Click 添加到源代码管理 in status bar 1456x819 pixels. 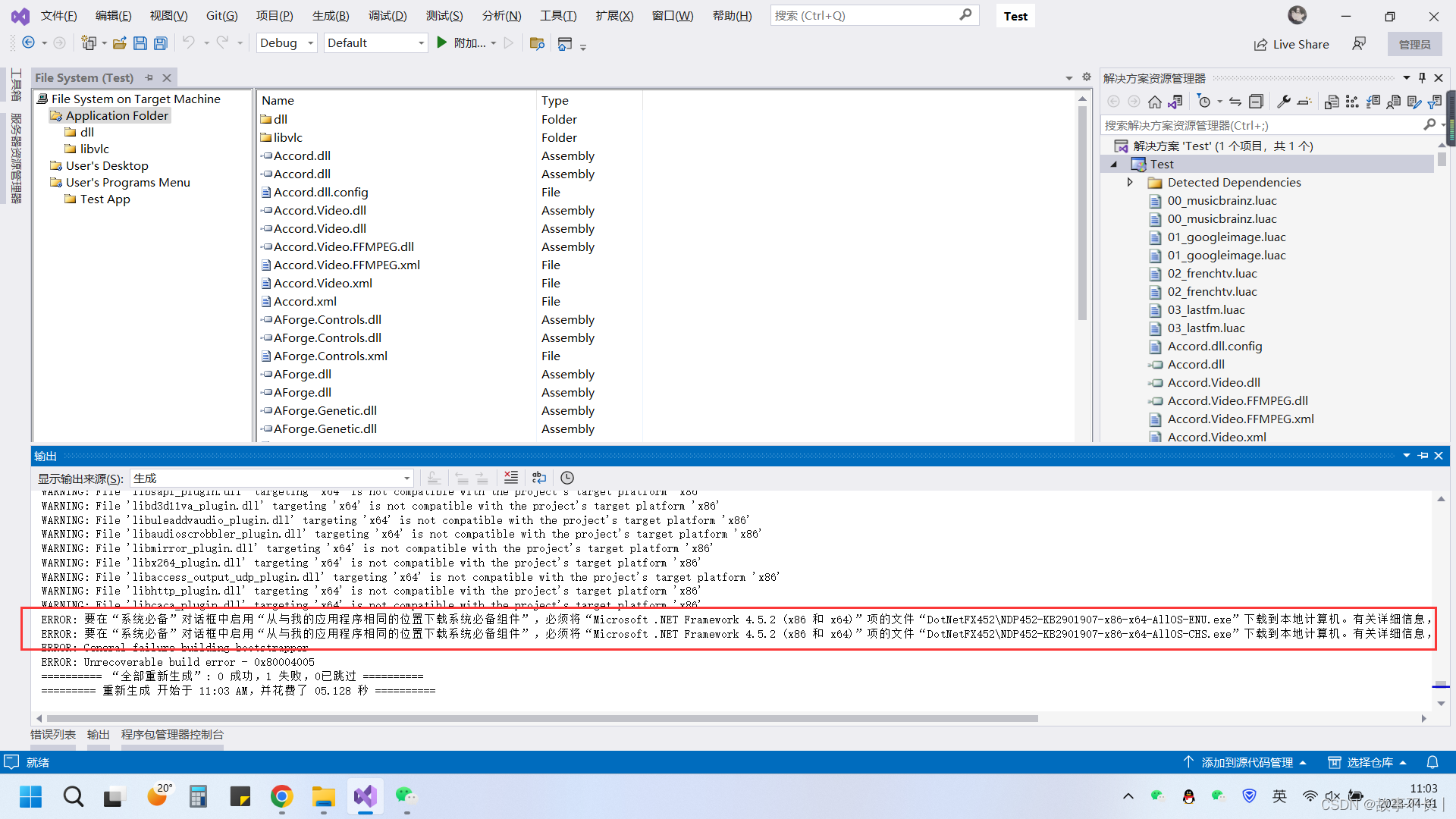[x=1245, y=762]
